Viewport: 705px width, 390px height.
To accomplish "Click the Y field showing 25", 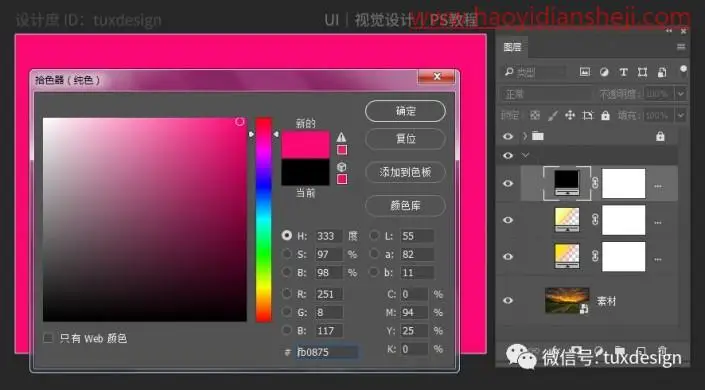I will [414, 331].
